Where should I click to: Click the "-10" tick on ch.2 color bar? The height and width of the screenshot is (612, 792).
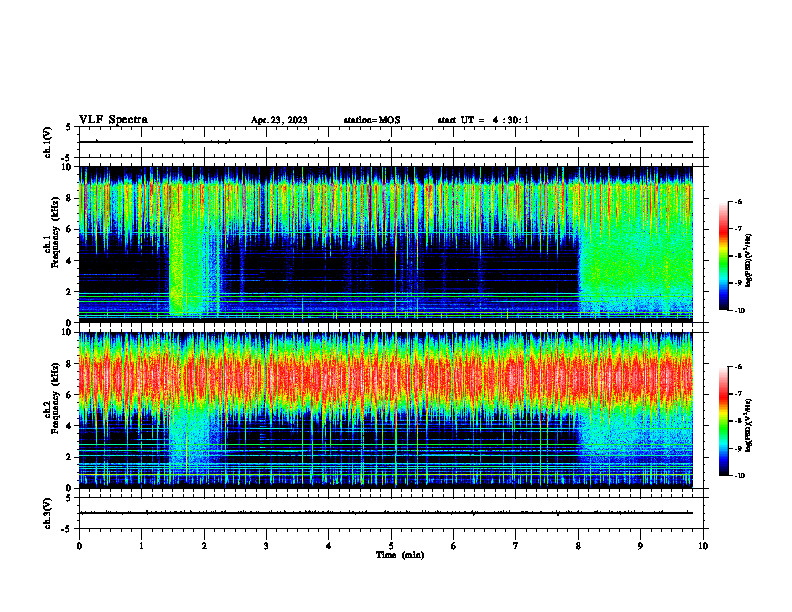point(739,476)
